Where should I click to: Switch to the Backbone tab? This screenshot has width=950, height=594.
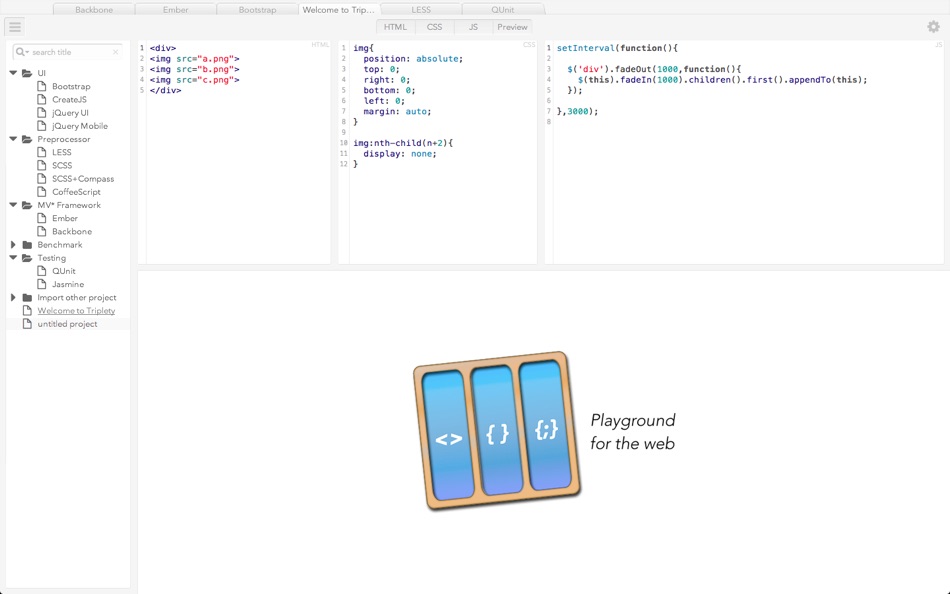(94, 10)
